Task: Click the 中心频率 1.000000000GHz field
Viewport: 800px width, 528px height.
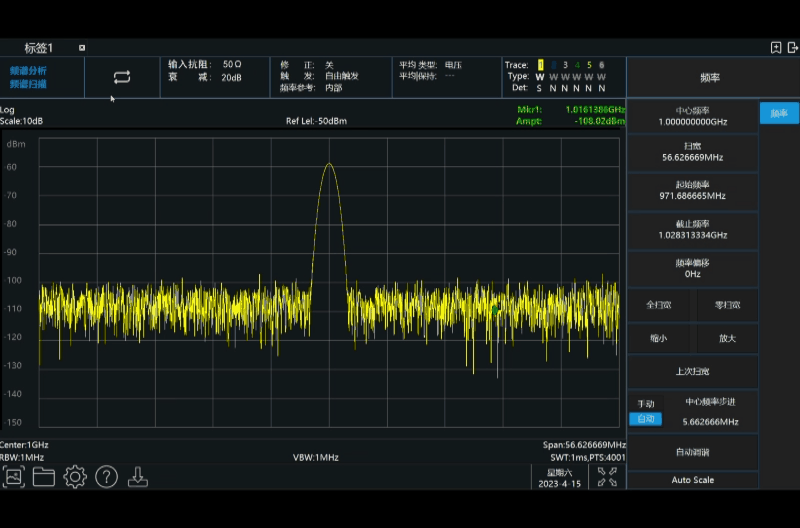Action: pyautogui.click(x=692, y=116)
